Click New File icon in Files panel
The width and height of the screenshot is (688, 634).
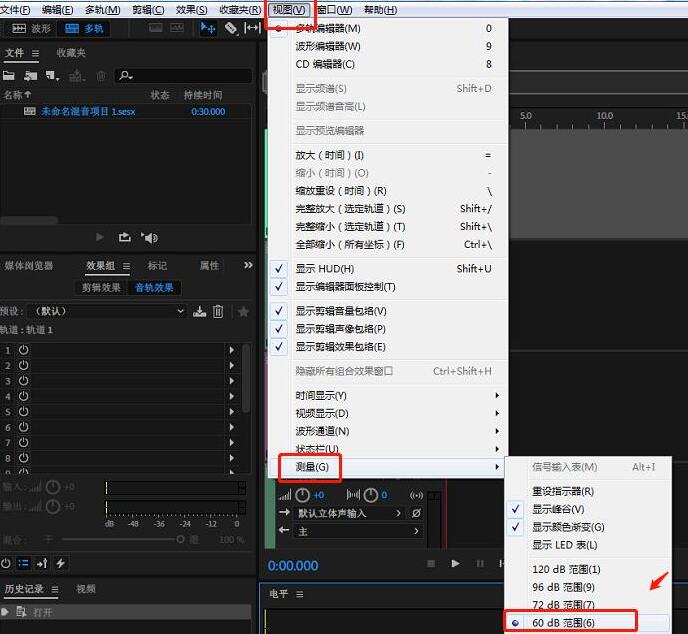[x=52, y=75]
